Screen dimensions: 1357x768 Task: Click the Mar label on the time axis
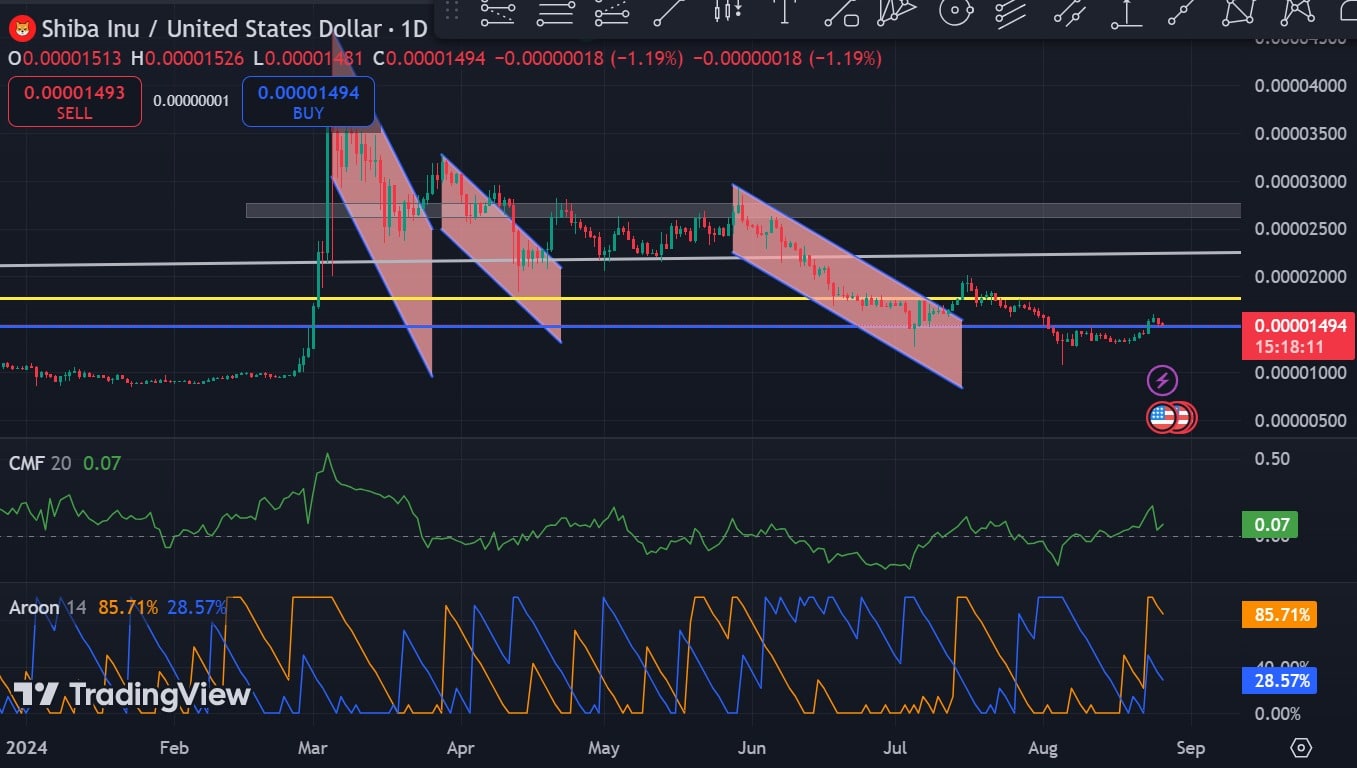click(315, 748)
